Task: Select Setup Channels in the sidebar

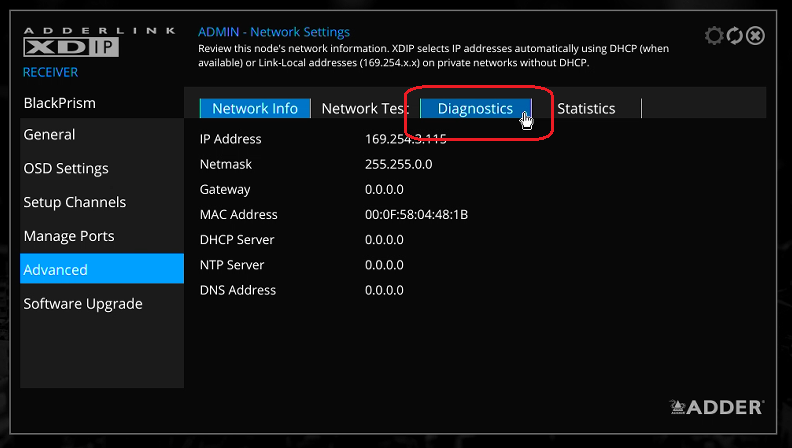Action: coord(75,202)
